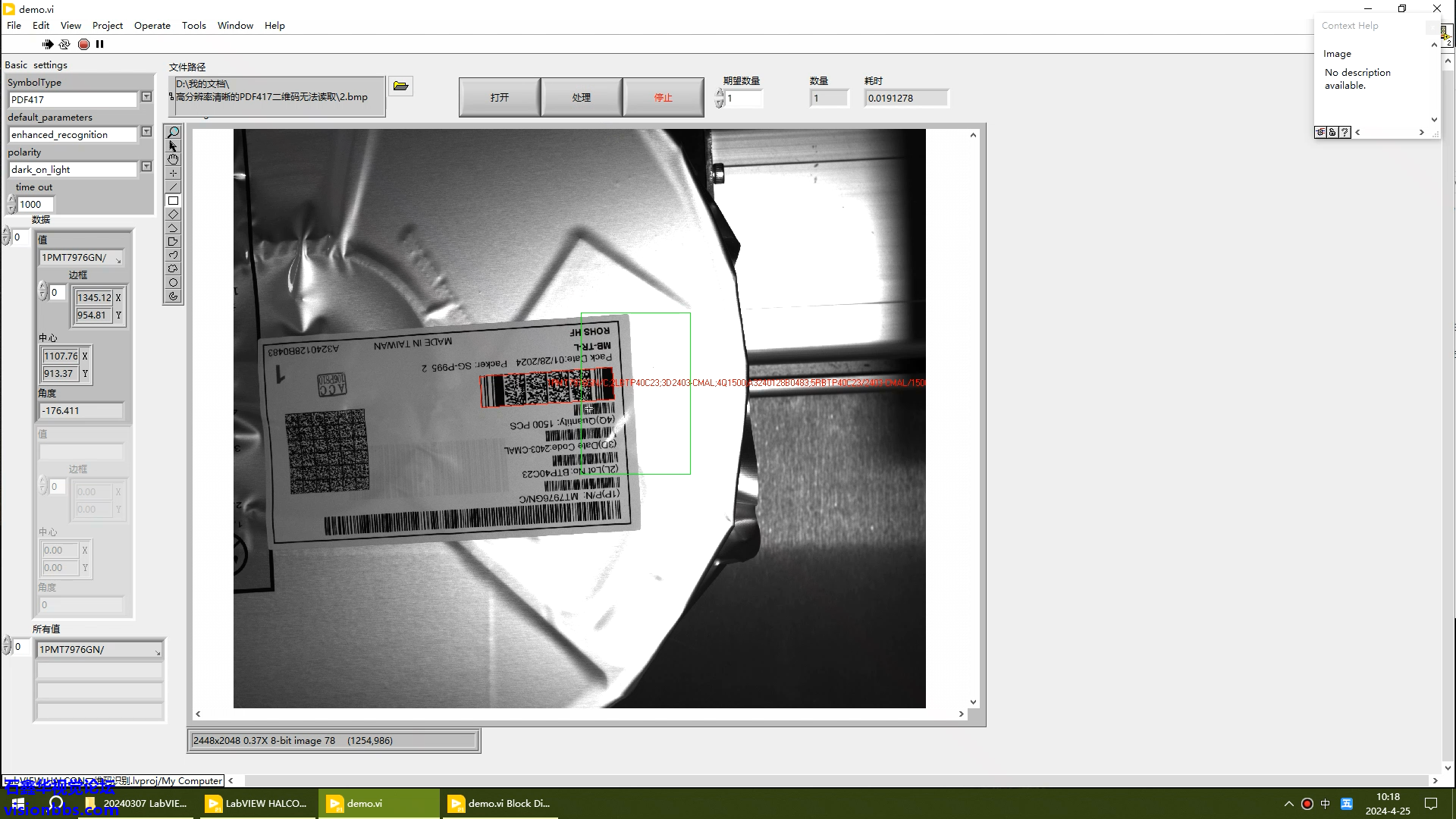1456x819 pixels.
Task: Select the Zoom tool in image palette
Action: (173, 133)
